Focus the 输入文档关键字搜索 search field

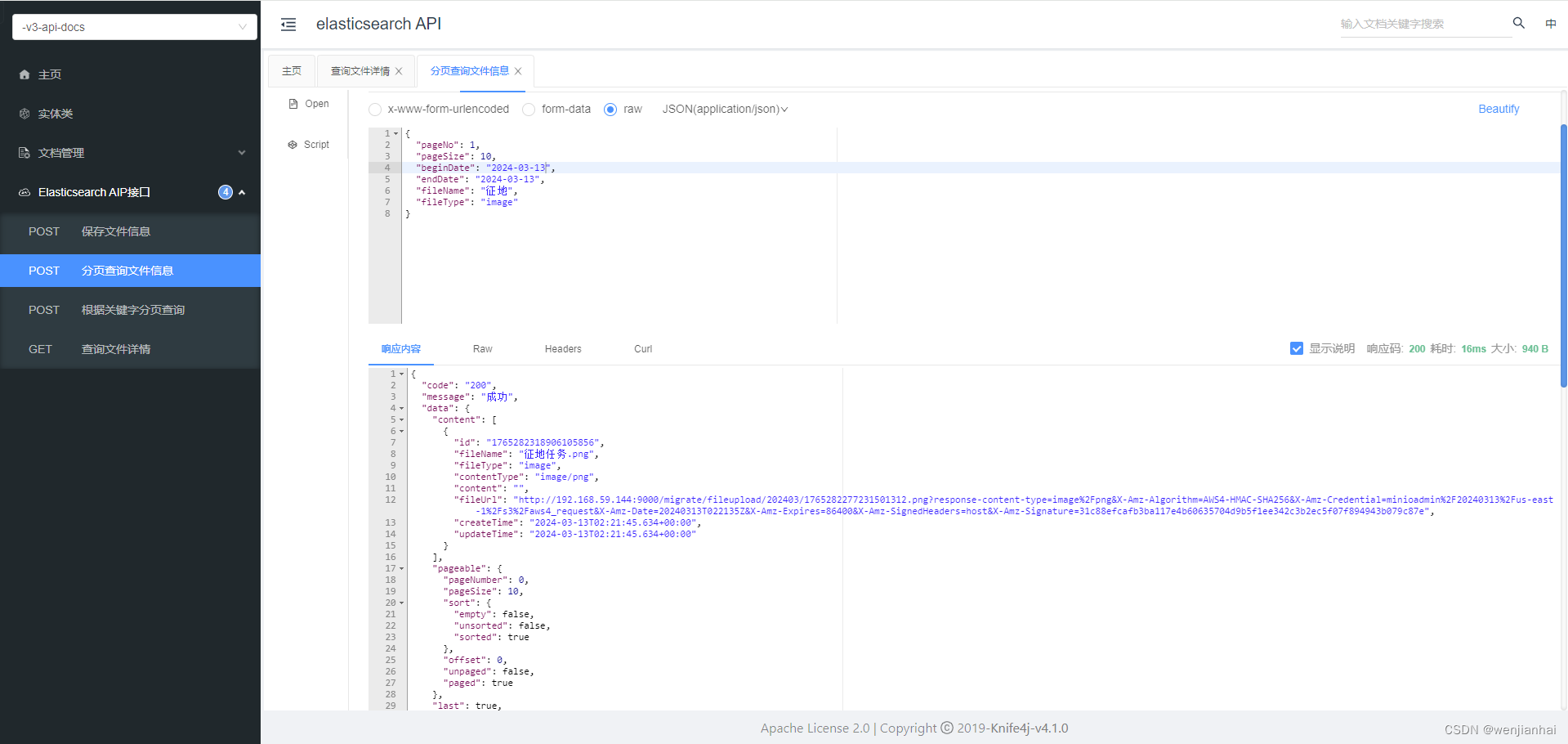coord(1425,24)
